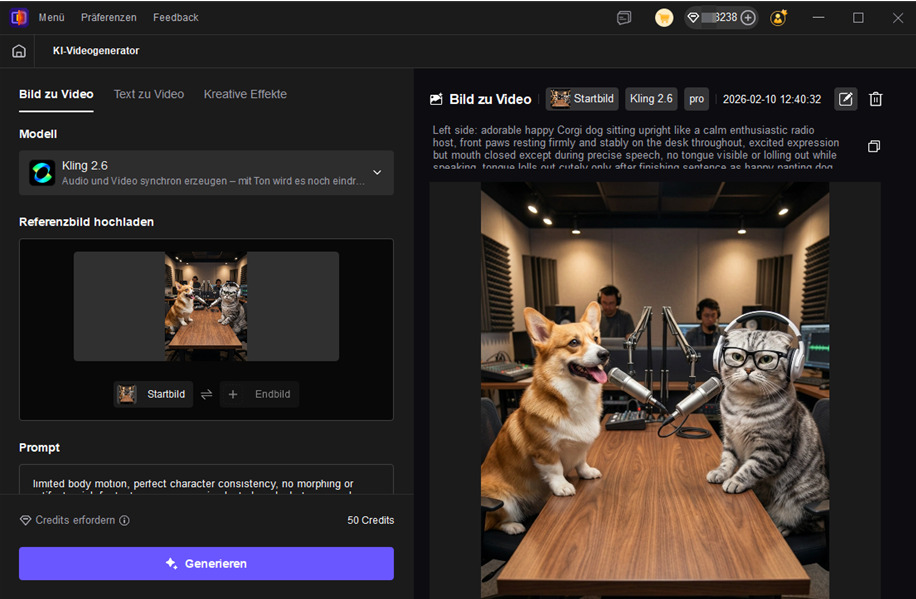Open Präferenzen menu
916x599 pixels.
pos(109,18)
